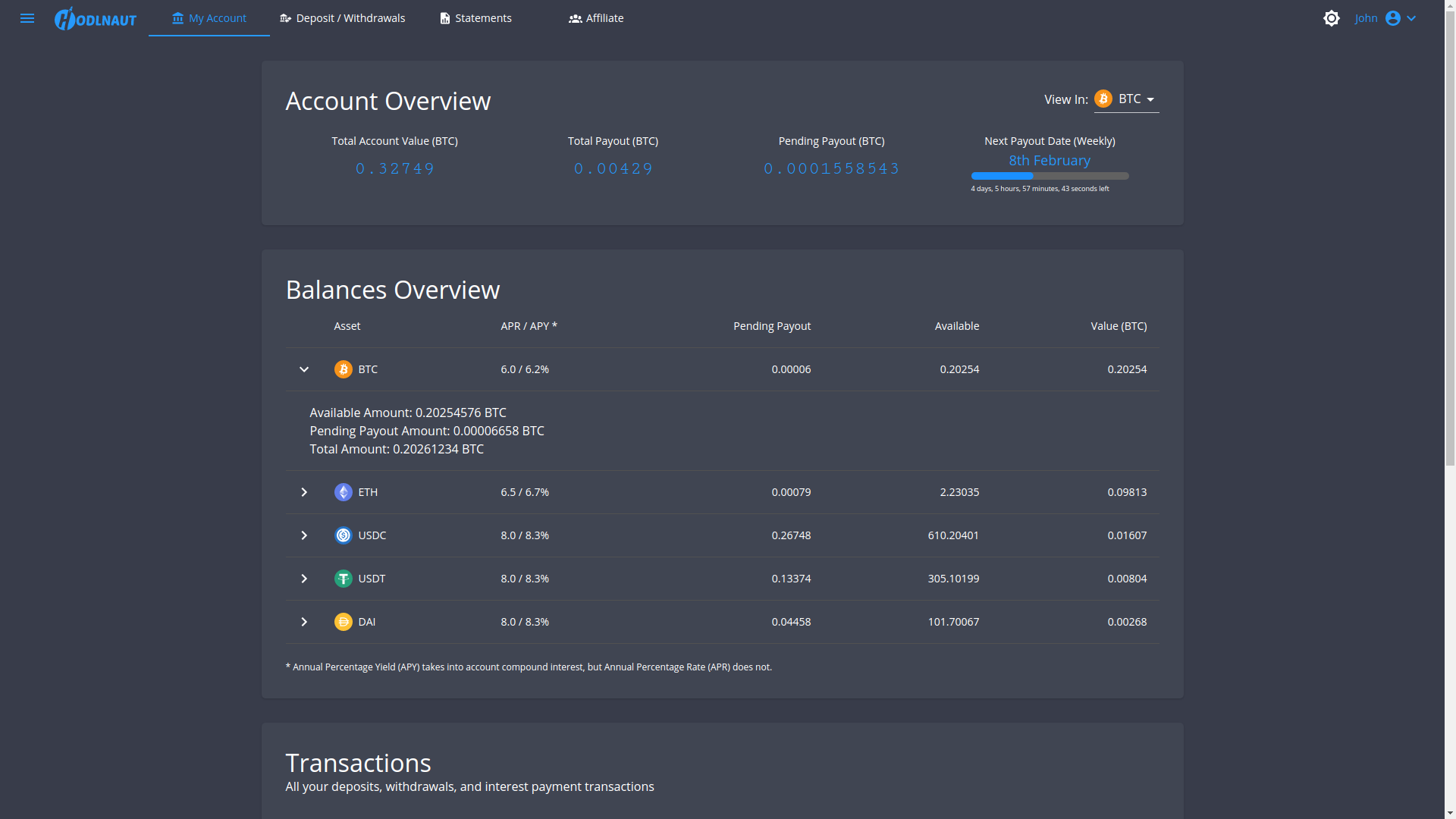The height and width of the screenshot is (819, 1456).
Task: Collapse the expanded BTC row
Action: pos(304,369)
